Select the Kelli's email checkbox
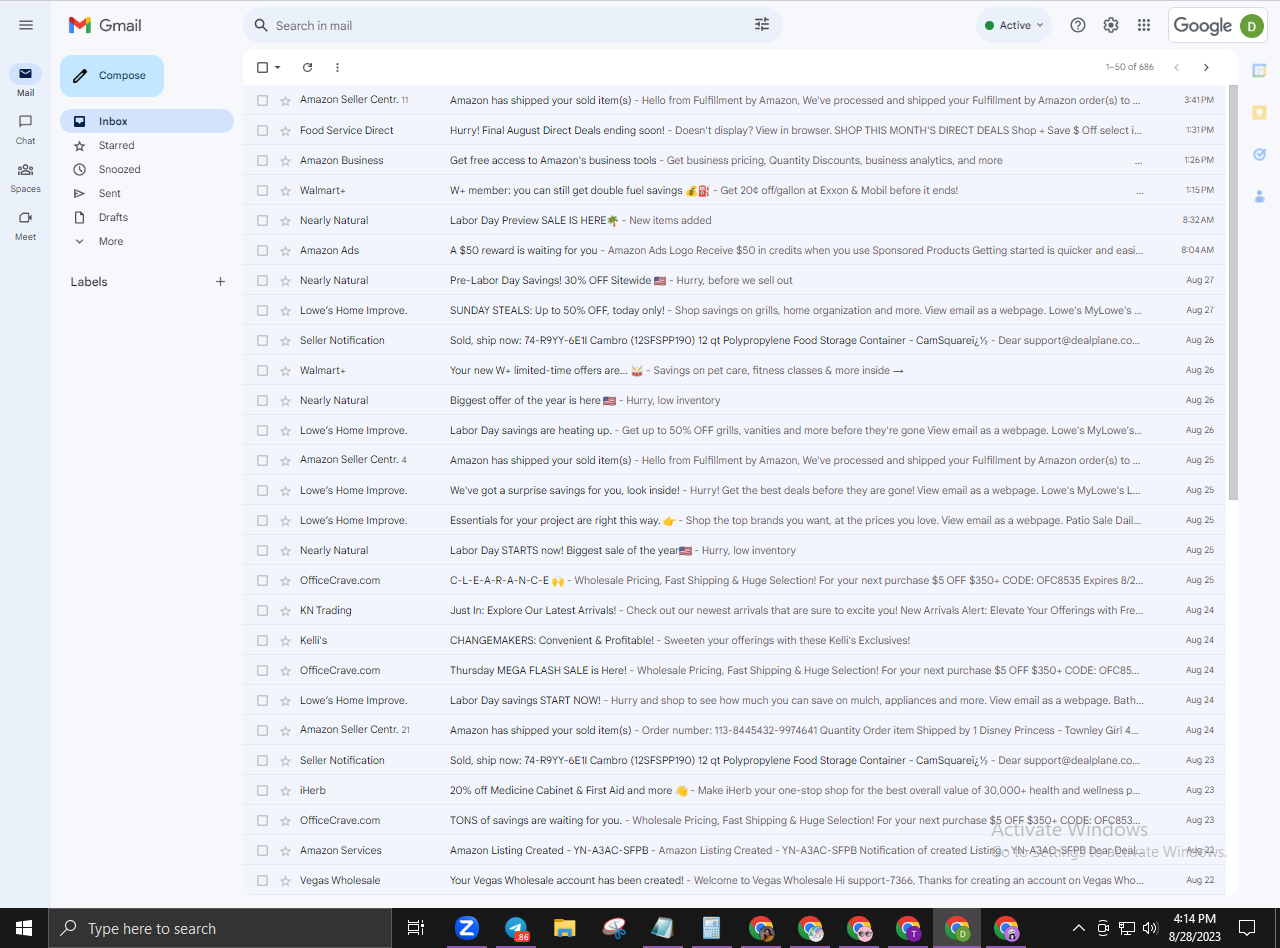Screen dimensions: 1280x948 [262, 640]
